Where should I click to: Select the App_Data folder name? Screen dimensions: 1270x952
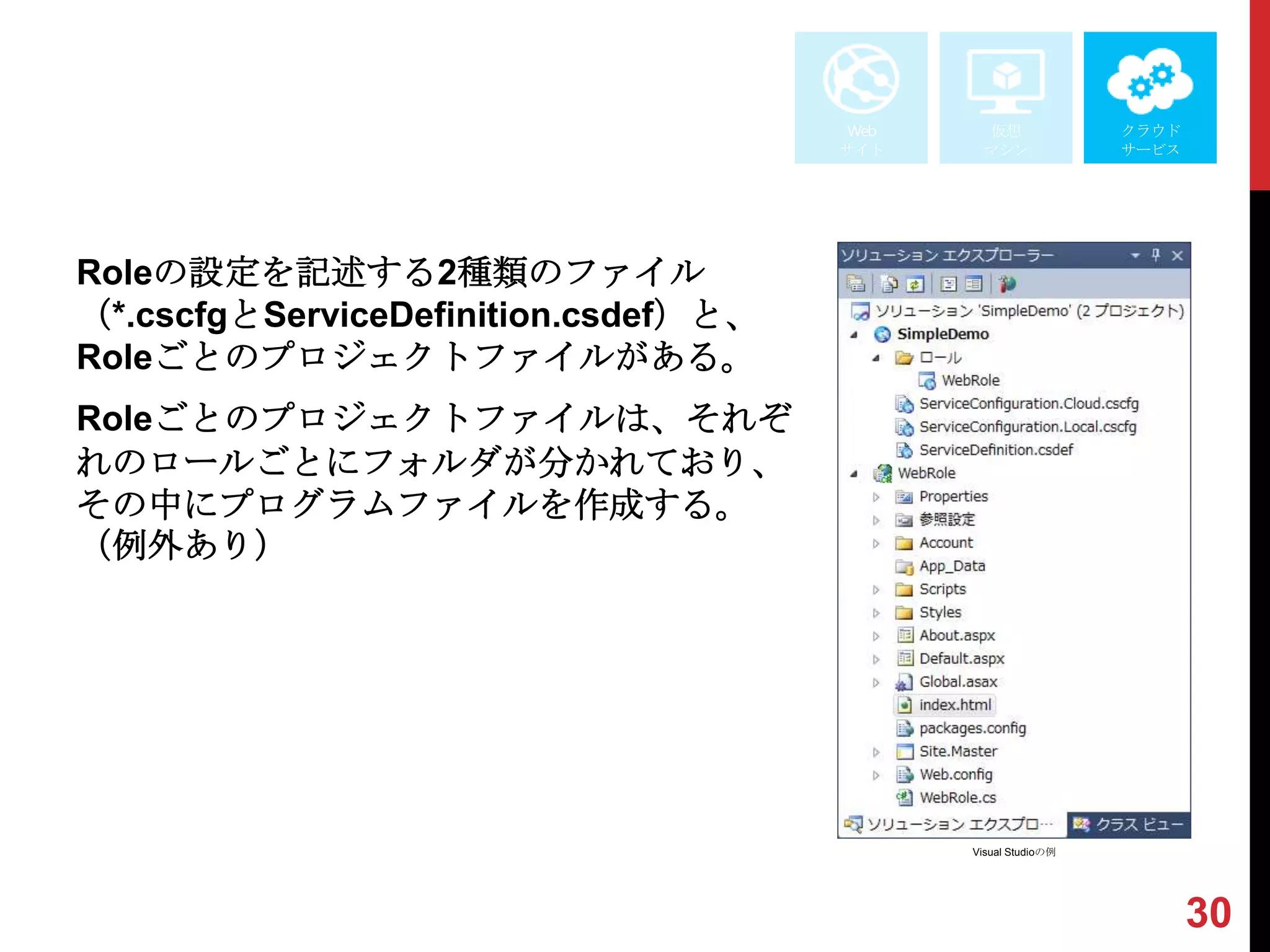952,566
